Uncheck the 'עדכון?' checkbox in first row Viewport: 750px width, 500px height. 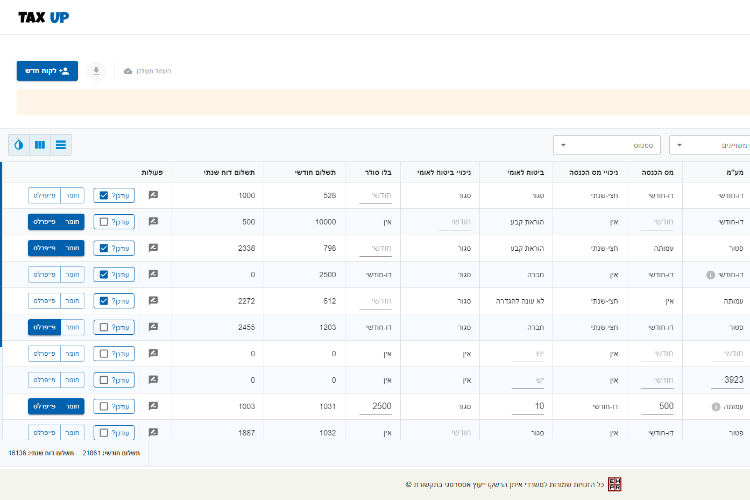pyautogui.click(x=104, y=195)
